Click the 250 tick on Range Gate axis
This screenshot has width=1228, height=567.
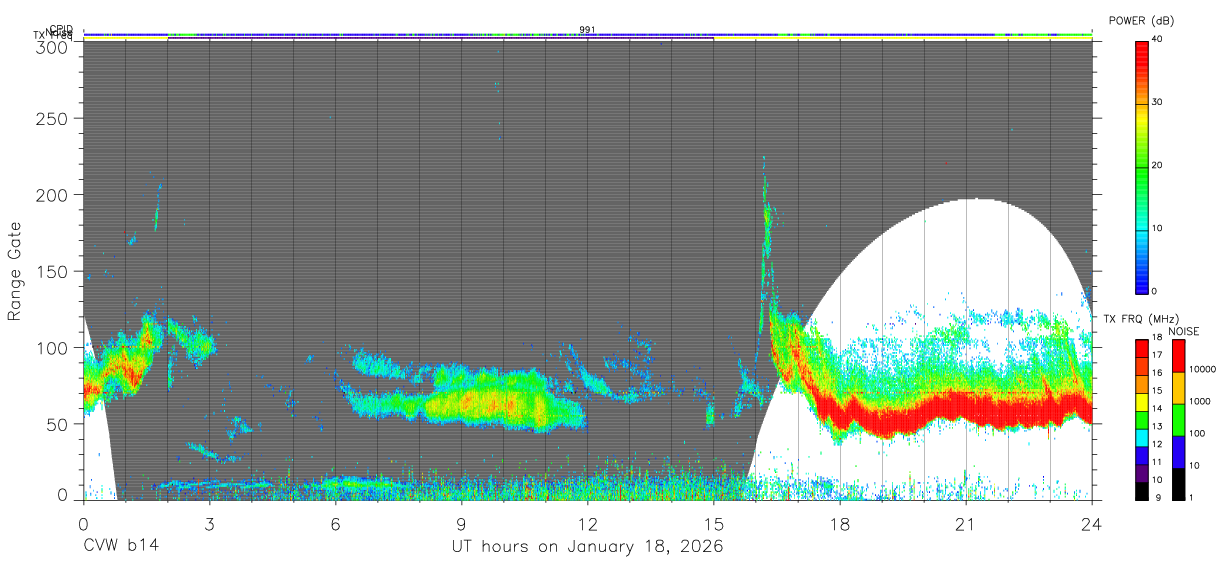click(x=54, y=118)
